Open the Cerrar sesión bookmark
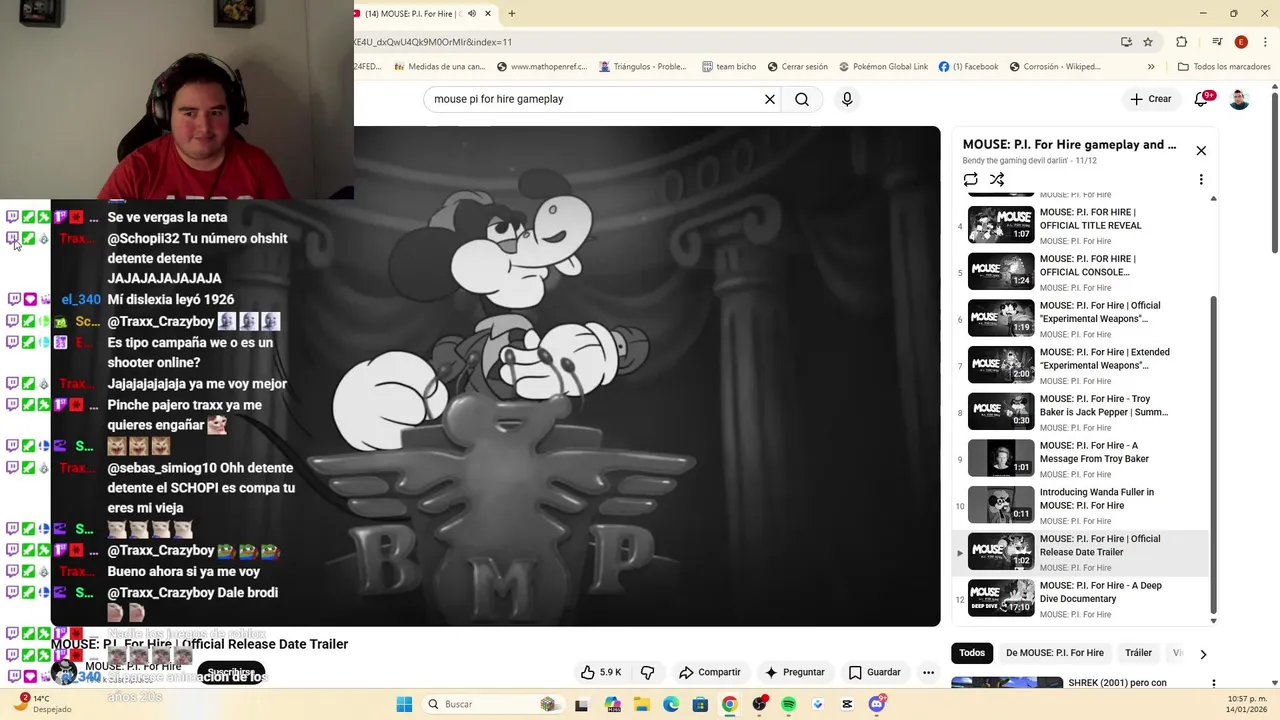This screenshot has width=1280, height=720. coord(797,67)
